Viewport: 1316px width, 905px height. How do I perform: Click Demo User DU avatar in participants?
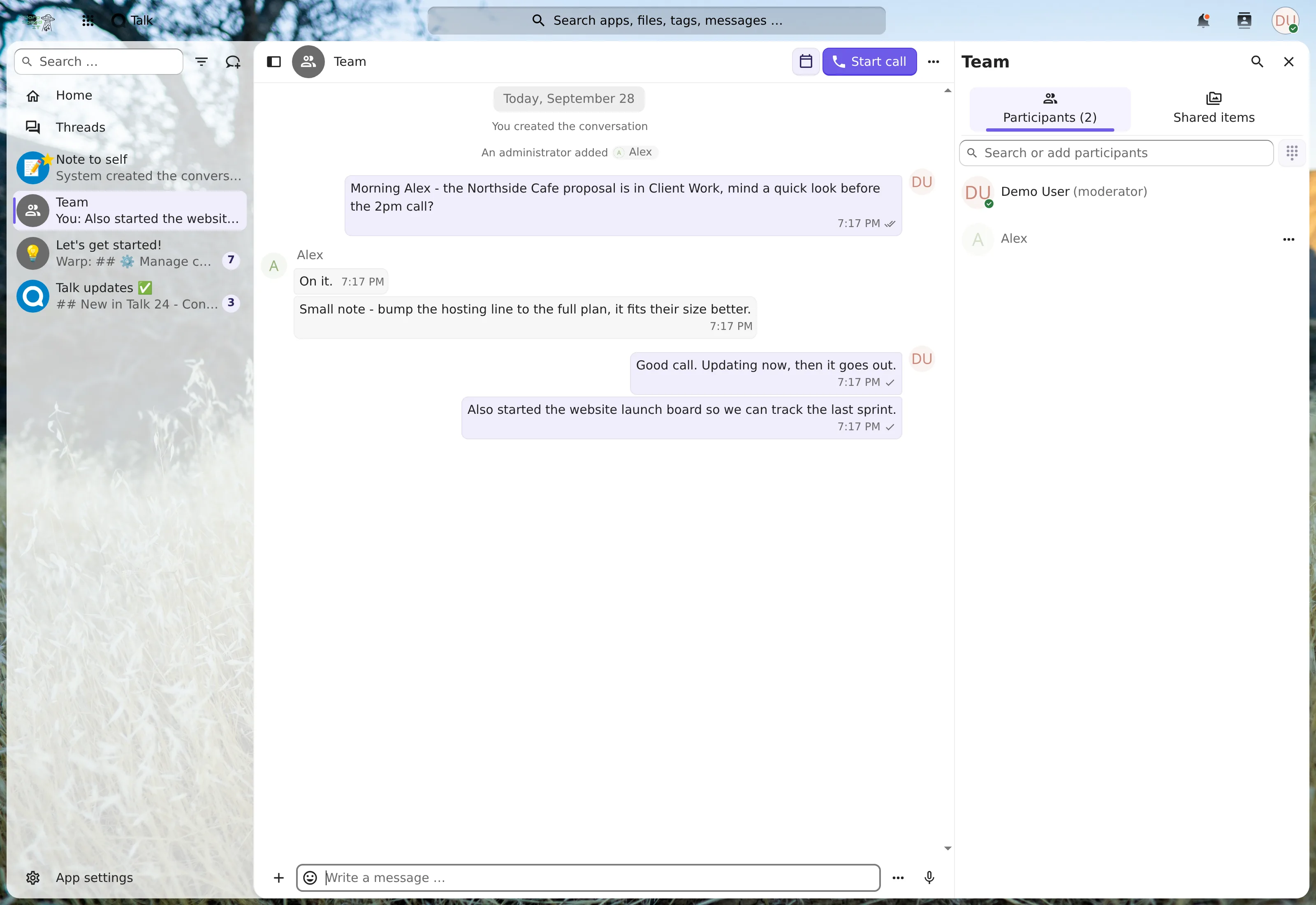(978, 193)
